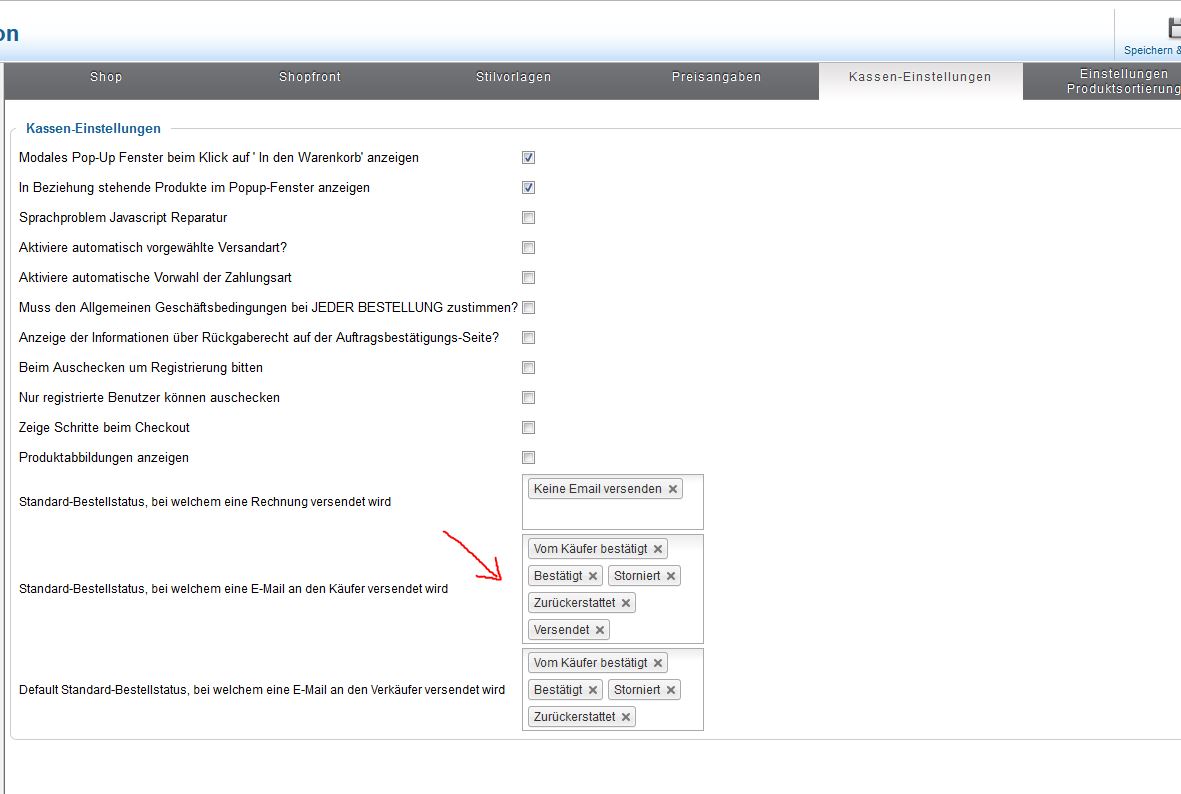This screenshot has width=1181, height=794.
Task: Uncheck modal pop-up on add to cart
Action: pos(528,157)
